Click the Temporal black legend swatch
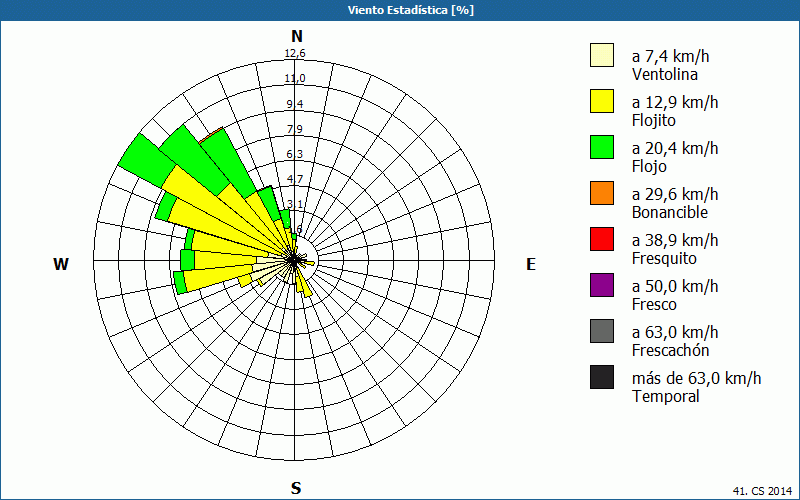 click(602, 377)
